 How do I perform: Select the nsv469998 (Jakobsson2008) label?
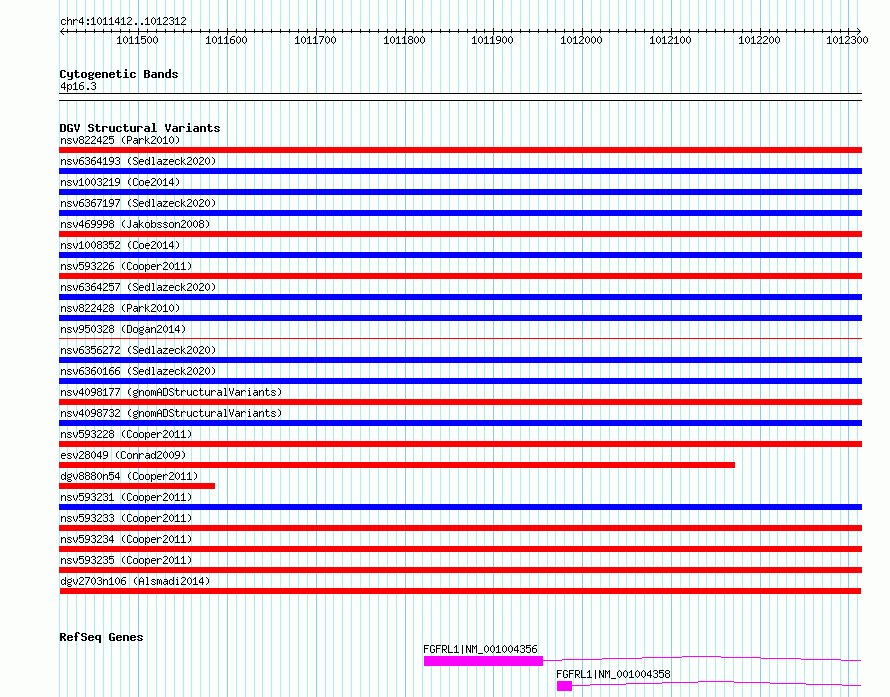(135, 224)
